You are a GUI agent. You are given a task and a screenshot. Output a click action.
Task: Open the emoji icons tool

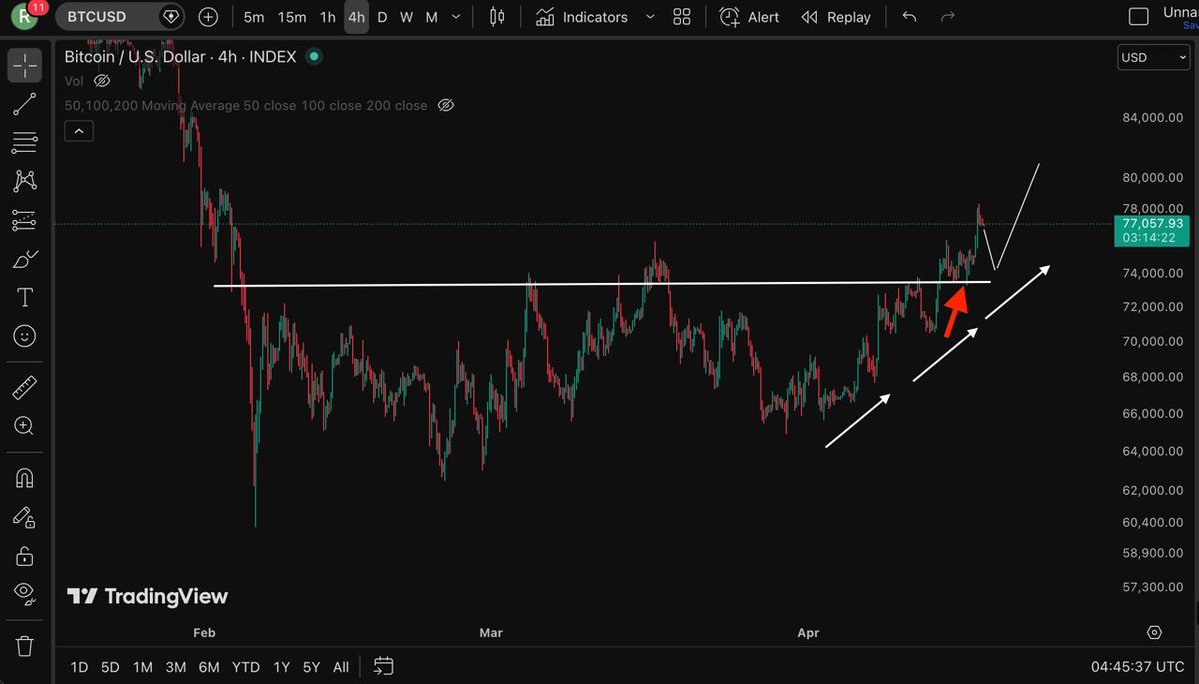click(25, 337)
